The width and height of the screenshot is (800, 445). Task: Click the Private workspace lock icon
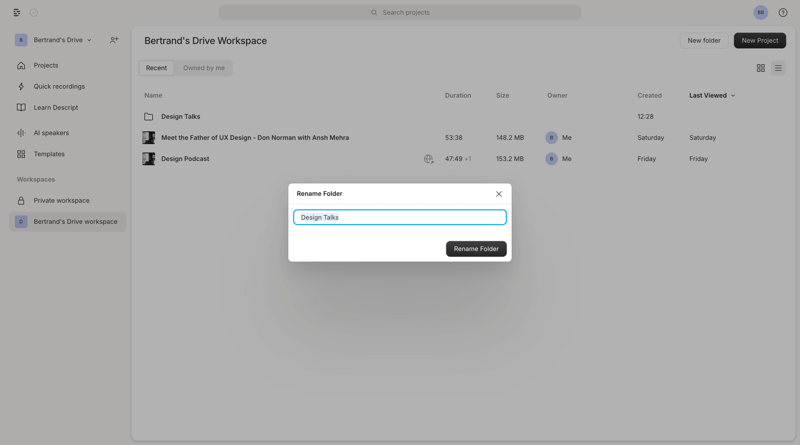tap(21, 201)
